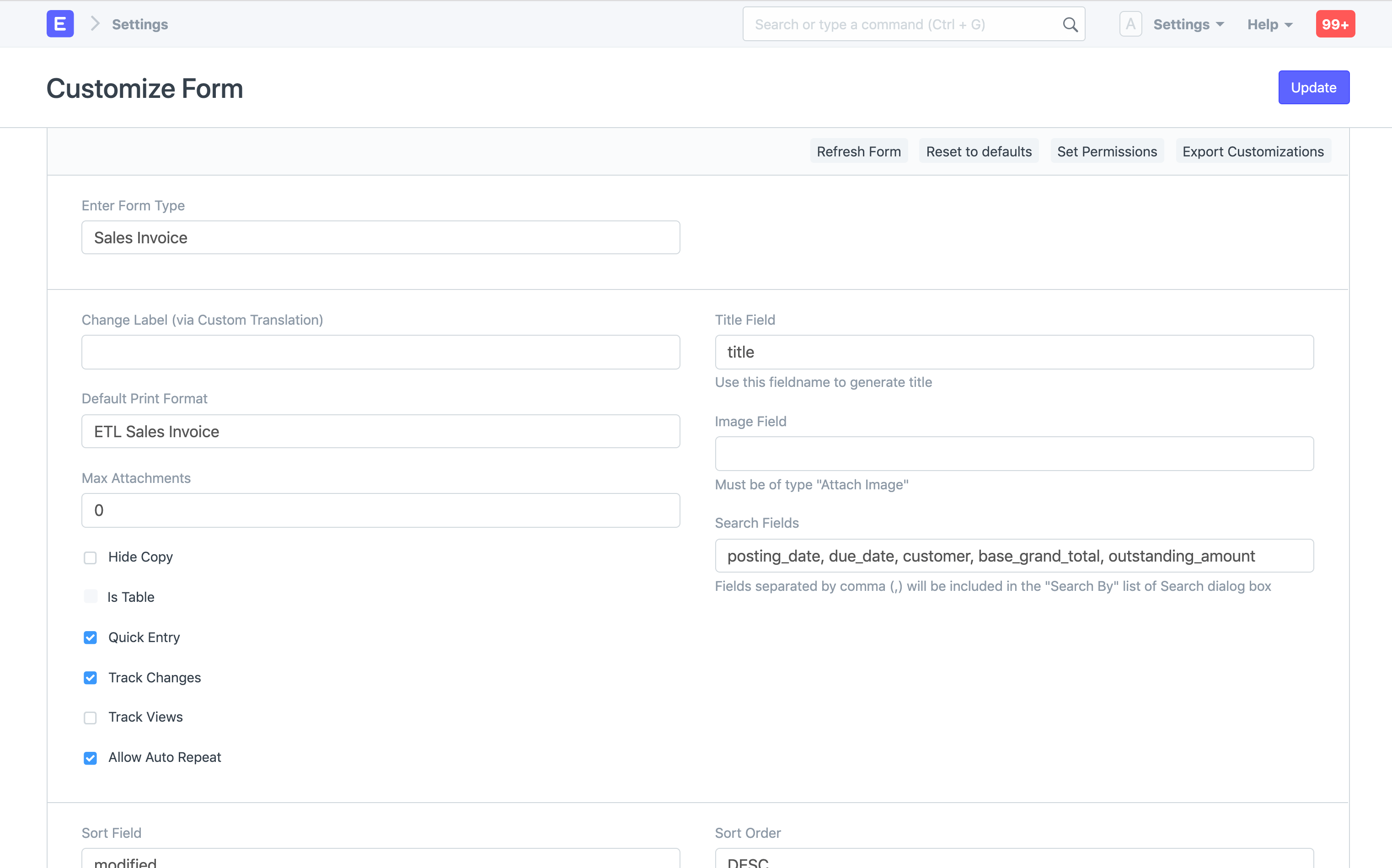Click the Search Fields input box
Viewport: 1392px width, 868px height.
tap(1014, 555)
